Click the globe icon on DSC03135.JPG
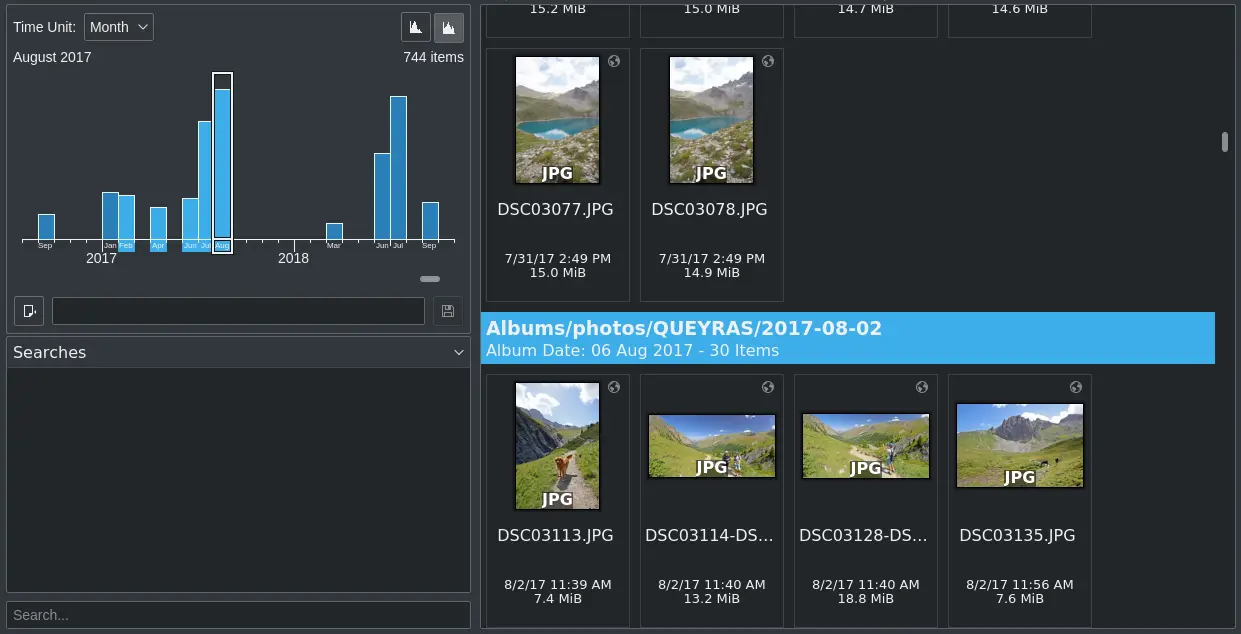Screen dimensions: 1241x634 point(1075,387)
